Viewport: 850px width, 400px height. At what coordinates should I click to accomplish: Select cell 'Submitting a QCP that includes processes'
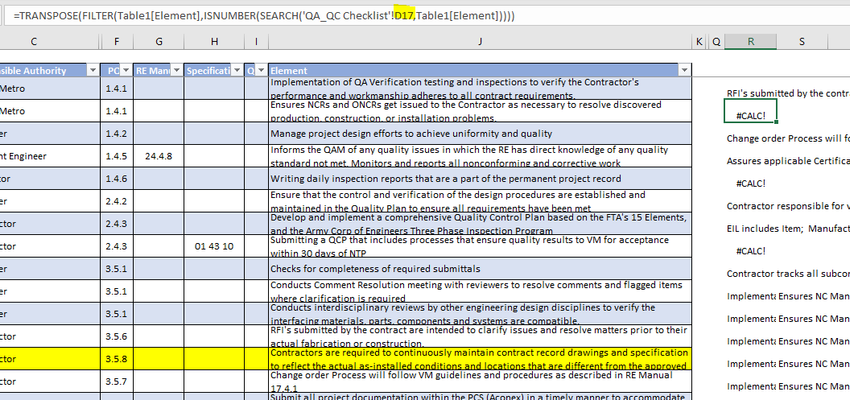480,246
